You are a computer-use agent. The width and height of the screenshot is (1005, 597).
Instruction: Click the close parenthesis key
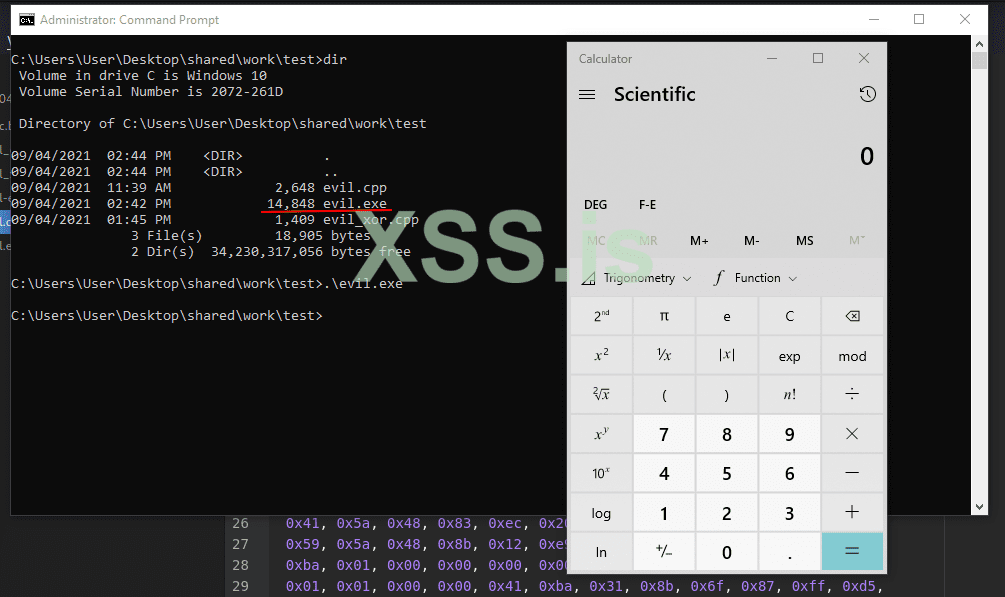tap(727, 394)
